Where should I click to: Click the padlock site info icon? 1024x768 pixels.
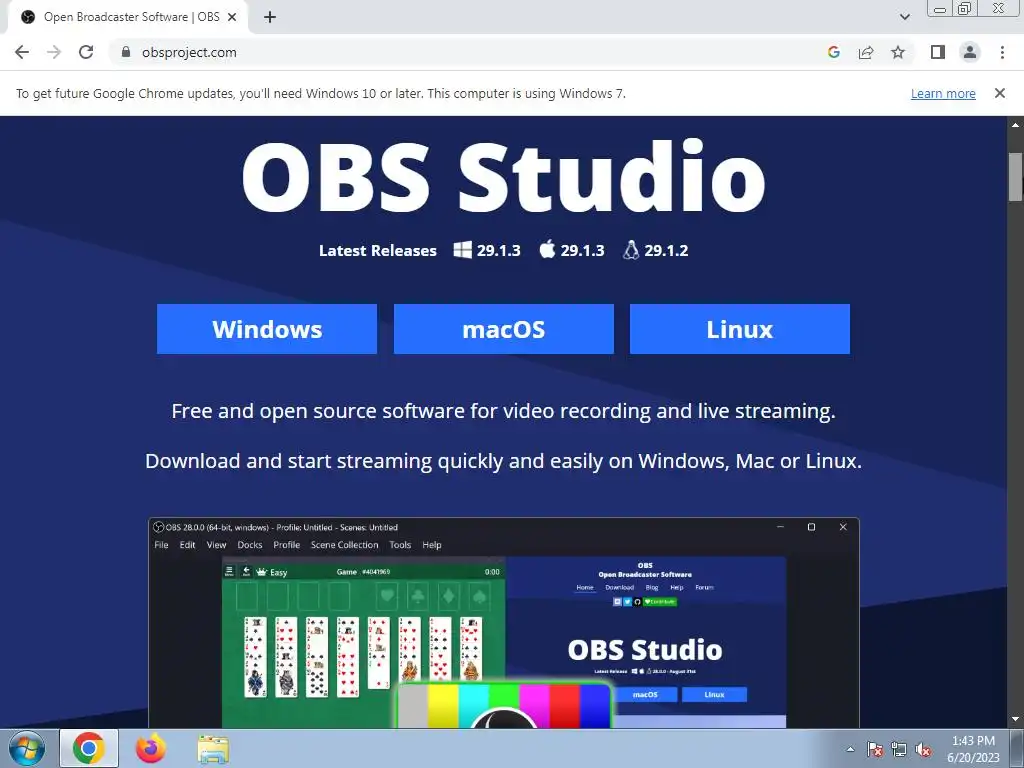(126, 52)
